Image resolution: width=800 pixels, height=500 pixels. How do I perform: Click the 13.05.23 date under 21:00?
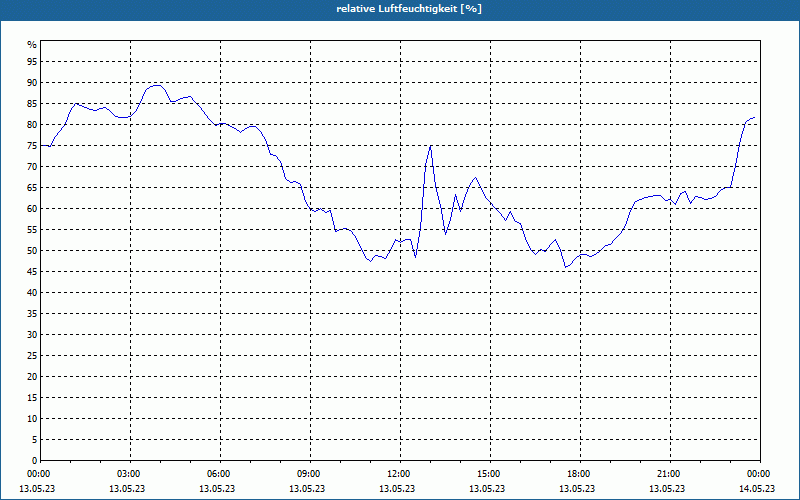[x=667, y=488]
